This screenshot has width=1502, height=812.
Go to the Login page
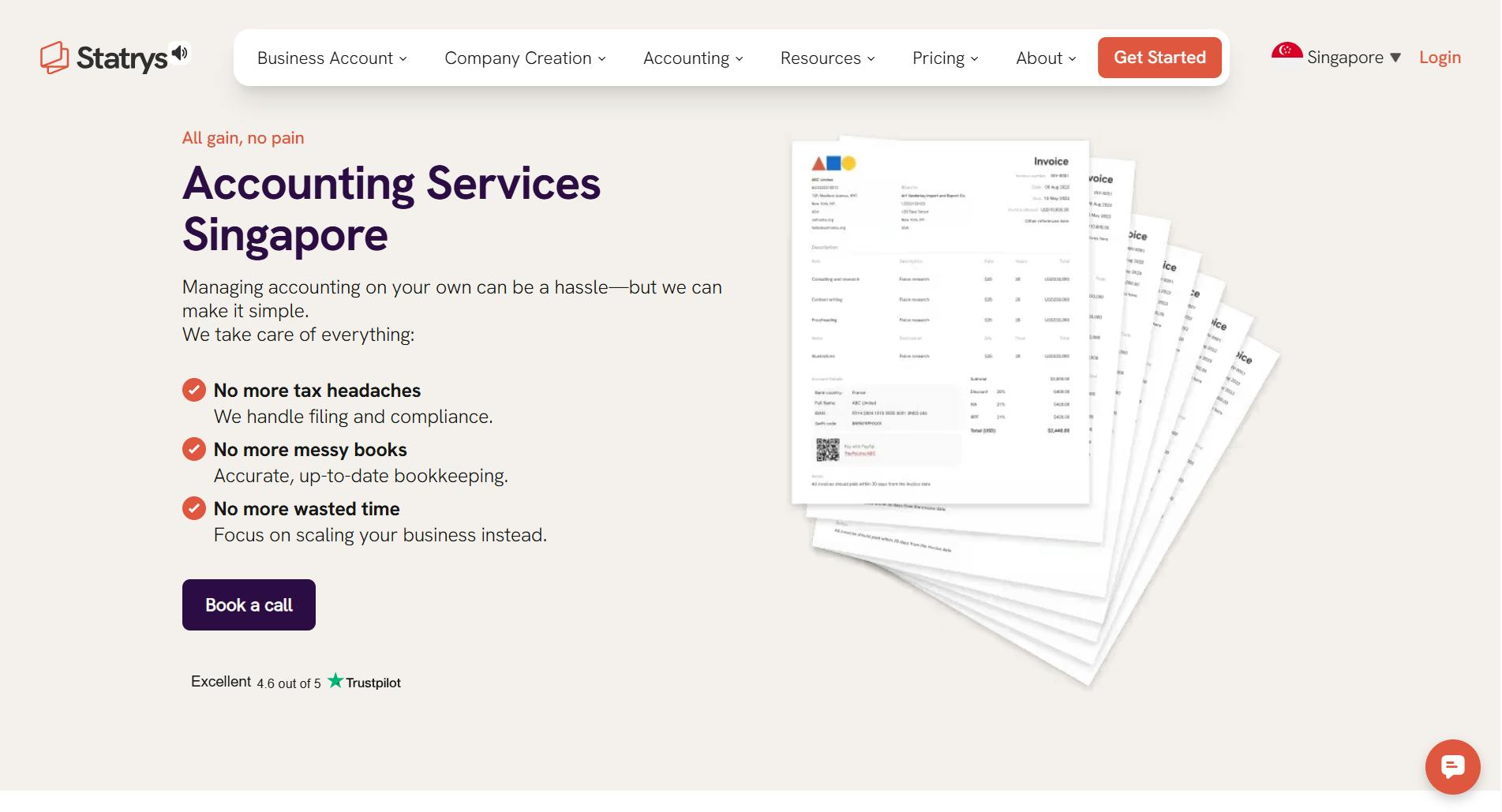click(1440, 58)
